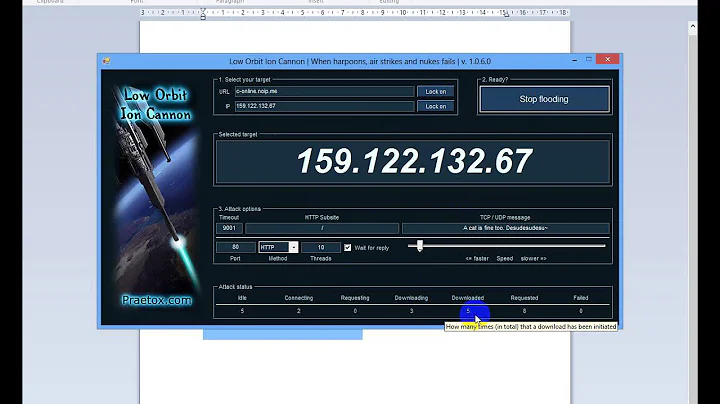The image size is (720, 404).
Task: Click the selected target 159.122.132.67 display
Action: pos(413,162)
